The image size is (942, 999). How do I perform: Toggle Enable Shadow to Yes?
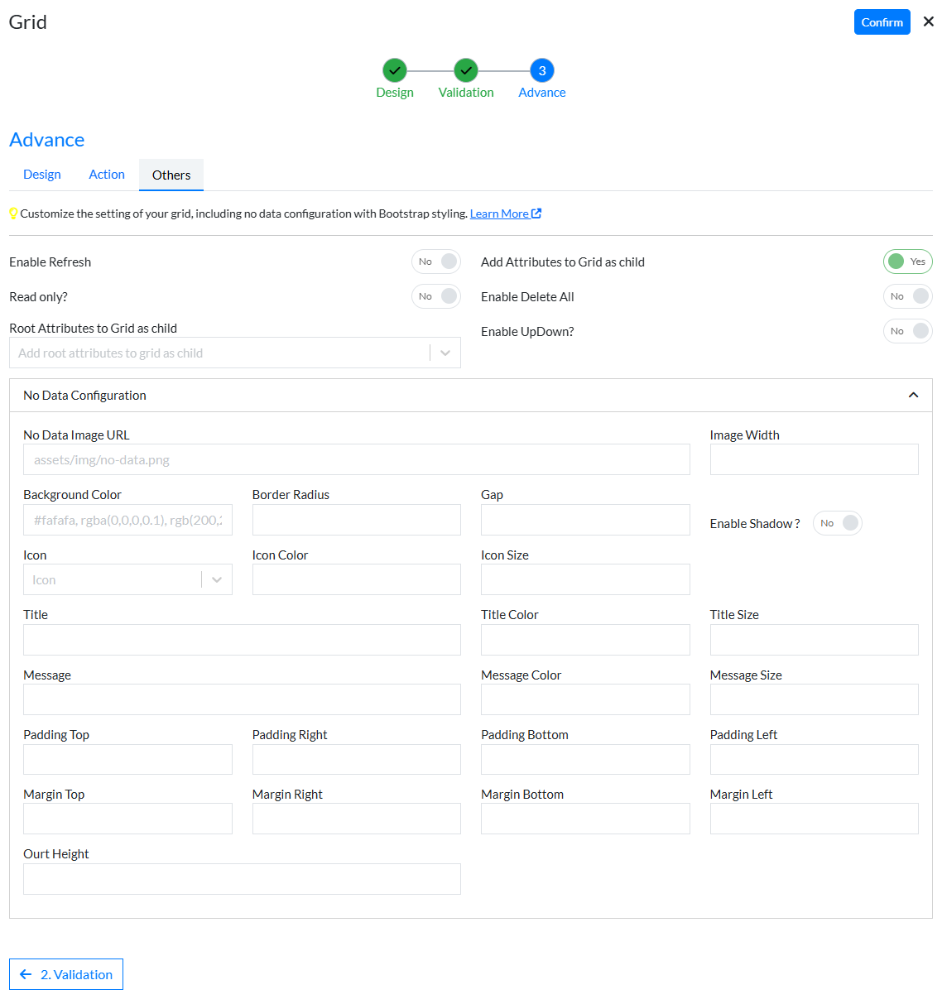tap(837, 523)
